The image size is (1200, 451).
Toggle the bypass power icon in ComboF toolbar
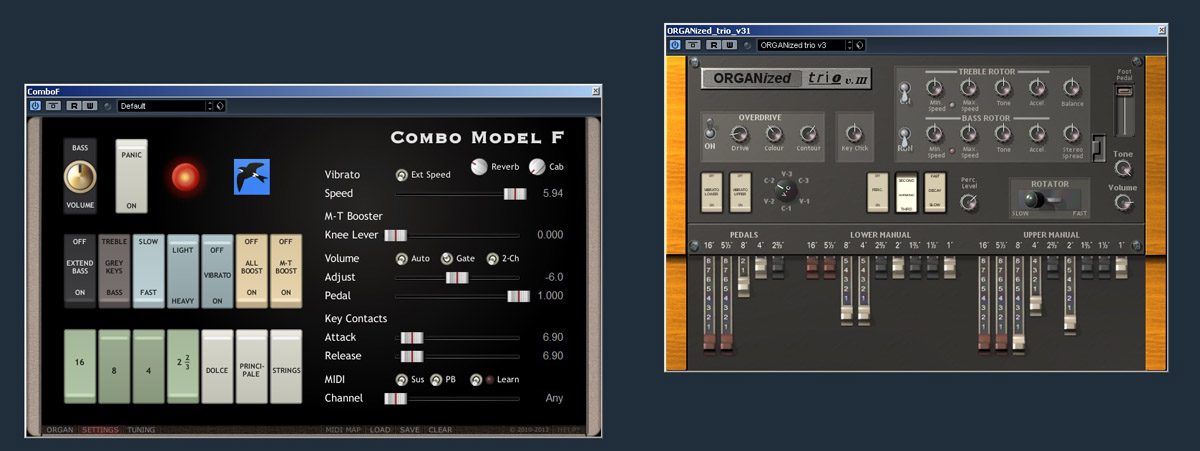pyautogui.click(x=35, y=105)
